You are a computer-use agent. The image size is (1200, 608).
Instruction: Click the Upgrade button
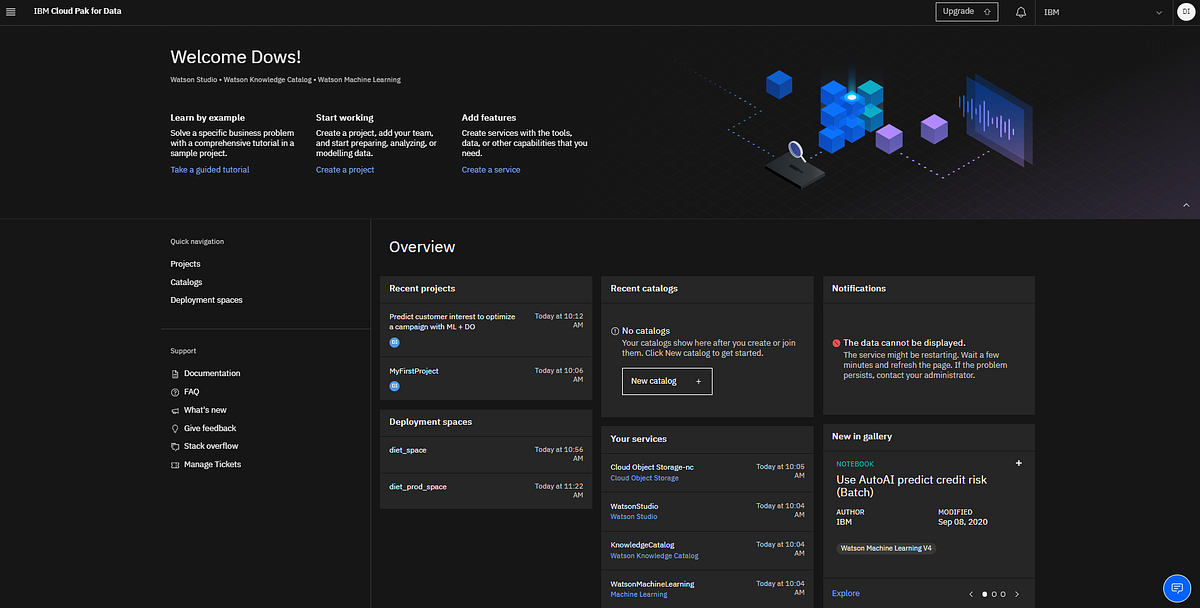(x=966, y=11)
